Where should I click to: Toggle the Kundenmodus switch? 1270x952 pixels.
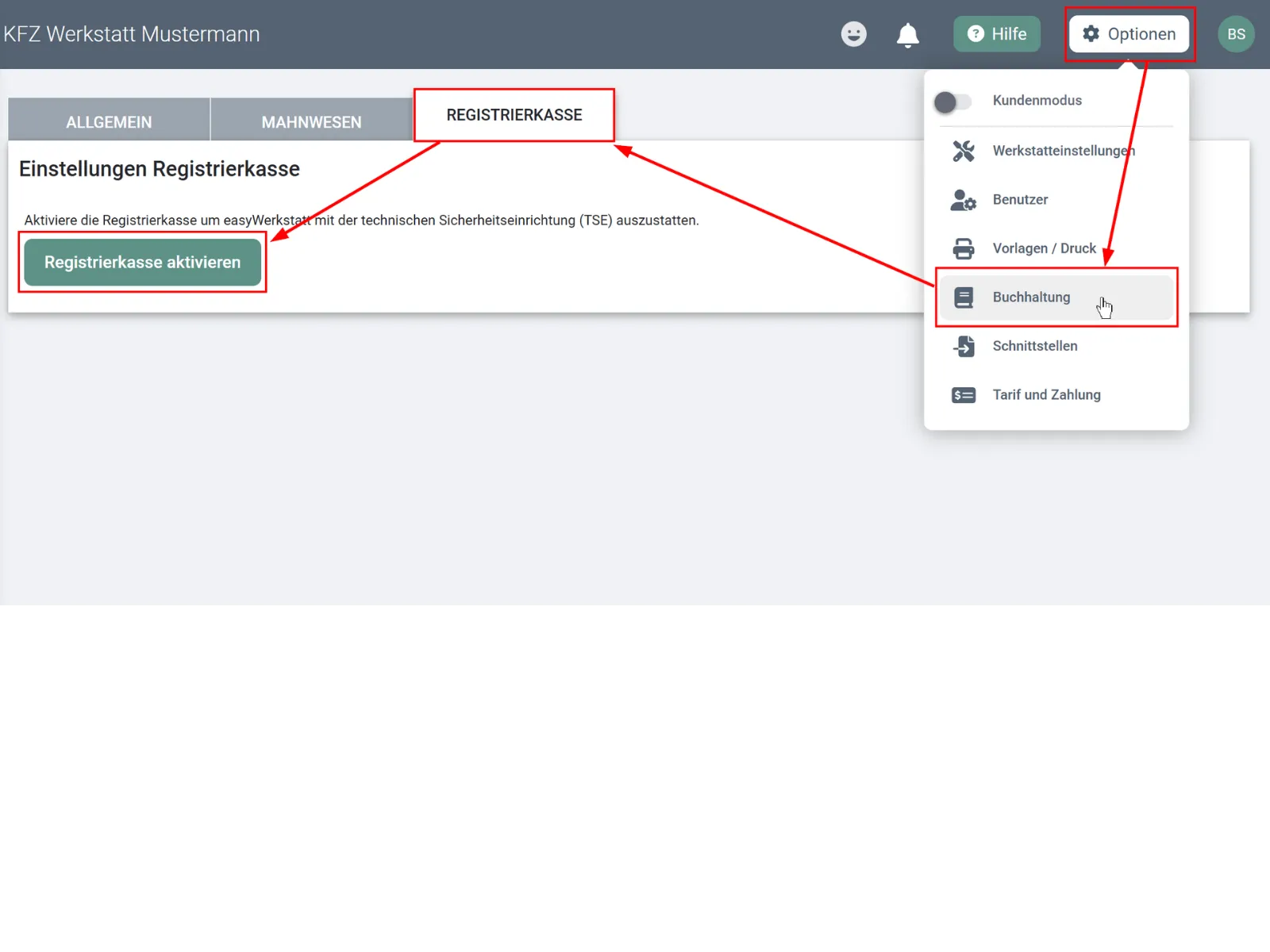(x=952, y=102)
